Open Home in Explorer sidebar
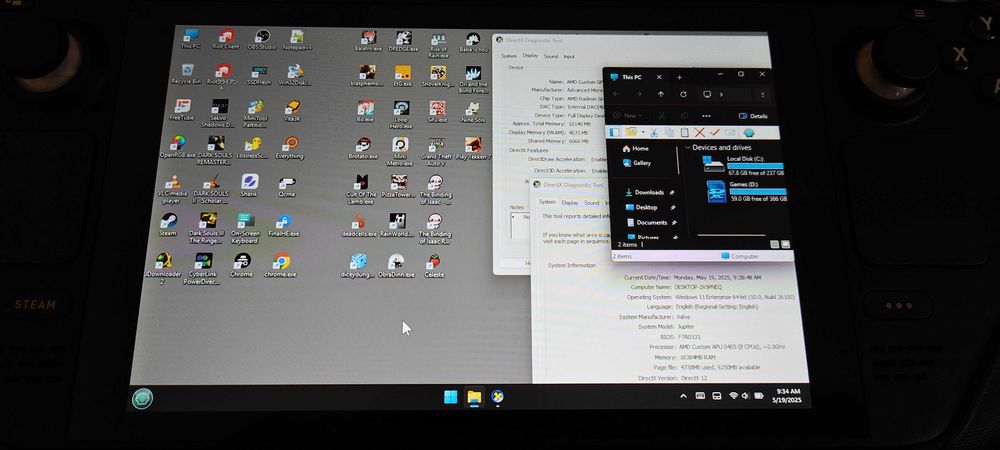 635,149
